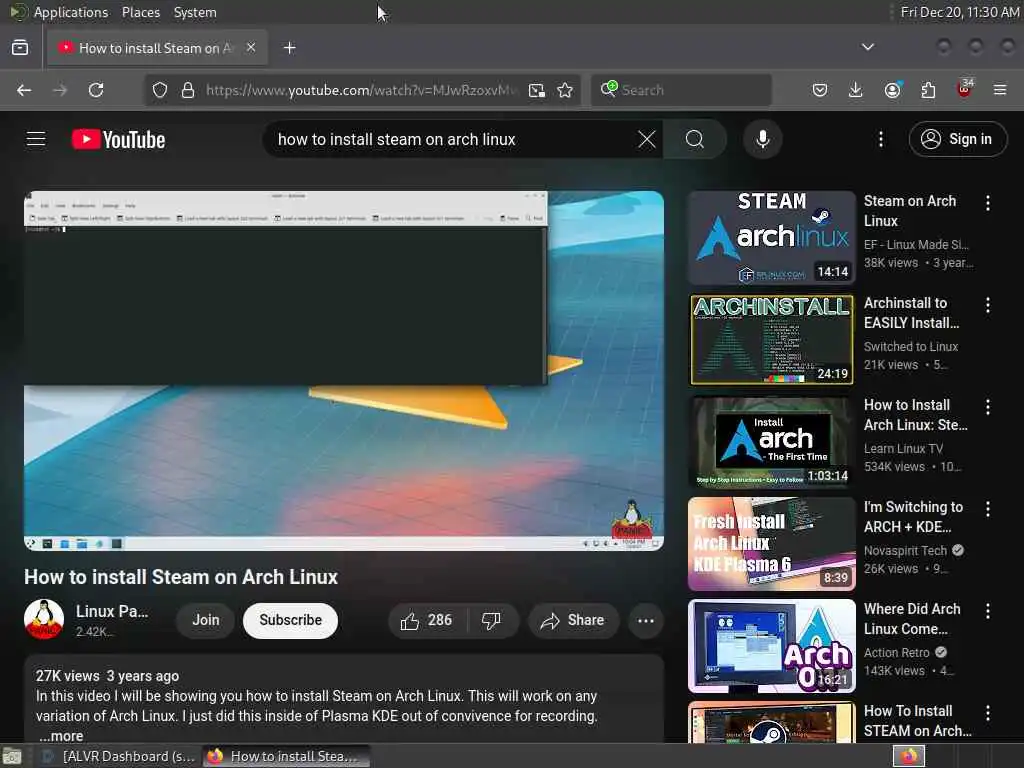
Task: Open the Linux Pa... channel name link
Action: [x=112, y=611]
